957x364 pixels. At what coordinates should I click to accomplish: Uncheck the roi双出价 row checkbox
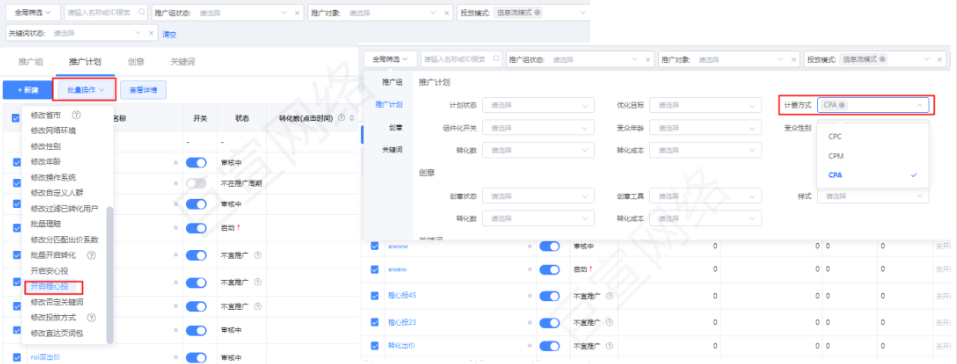16,357
